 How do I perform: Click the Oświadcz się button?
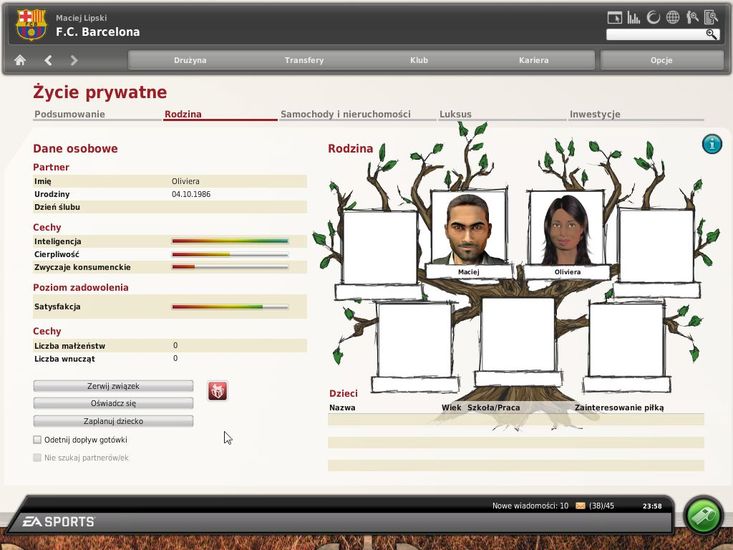pyautogui.click(x=113, y=403)
